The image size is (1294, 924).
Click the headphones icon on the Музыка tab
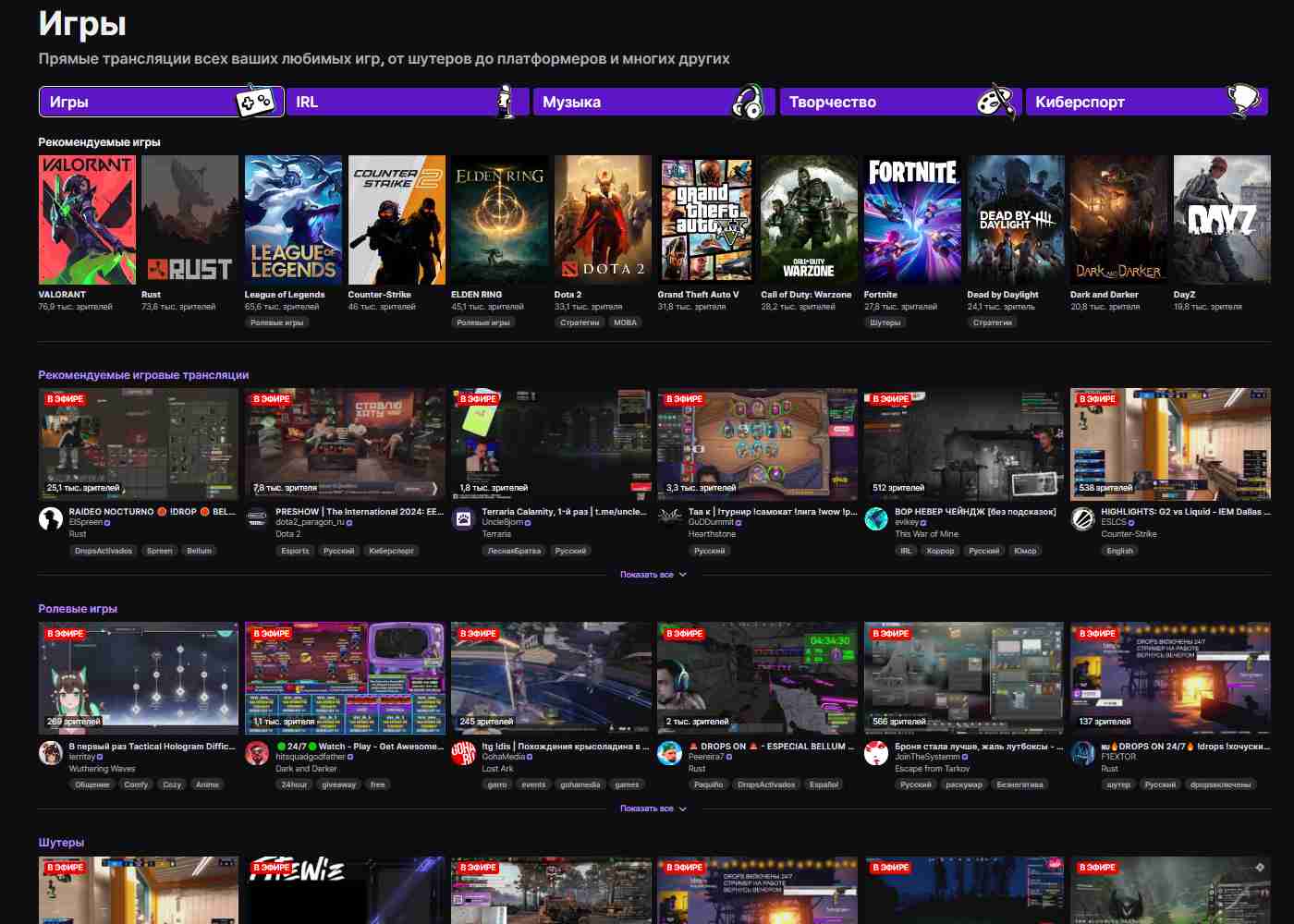pyautogui.click(x=748, y=102)
